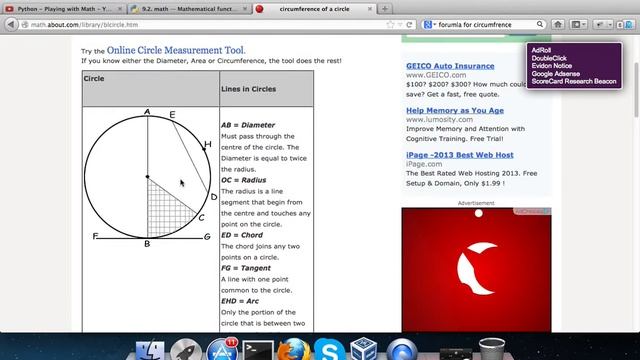Click the 'AB = Diameter' heading
Viewport: 640px width, 360px height.
(x=248, y=125)
